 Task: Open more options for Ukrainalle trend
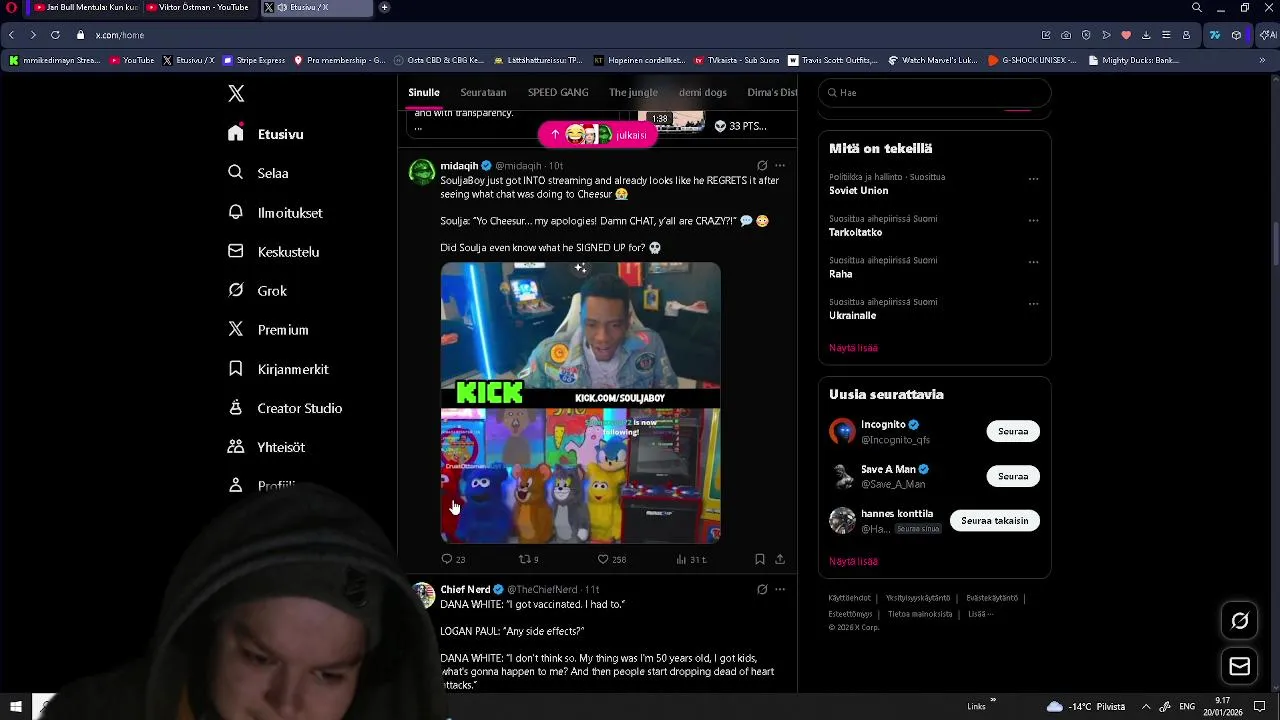pyautogui.click(x=1033, y=304)
